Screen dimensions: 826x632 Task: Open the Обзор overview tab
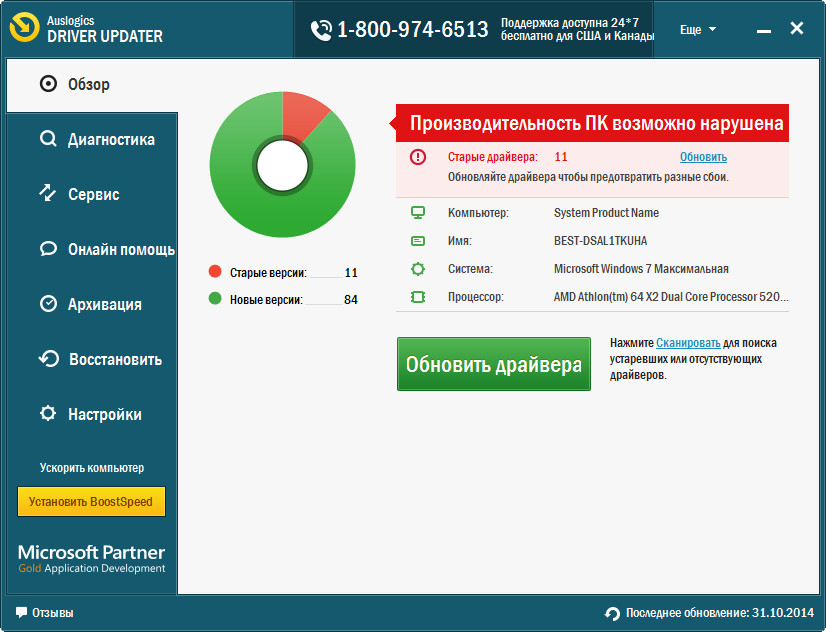point(92,84)
